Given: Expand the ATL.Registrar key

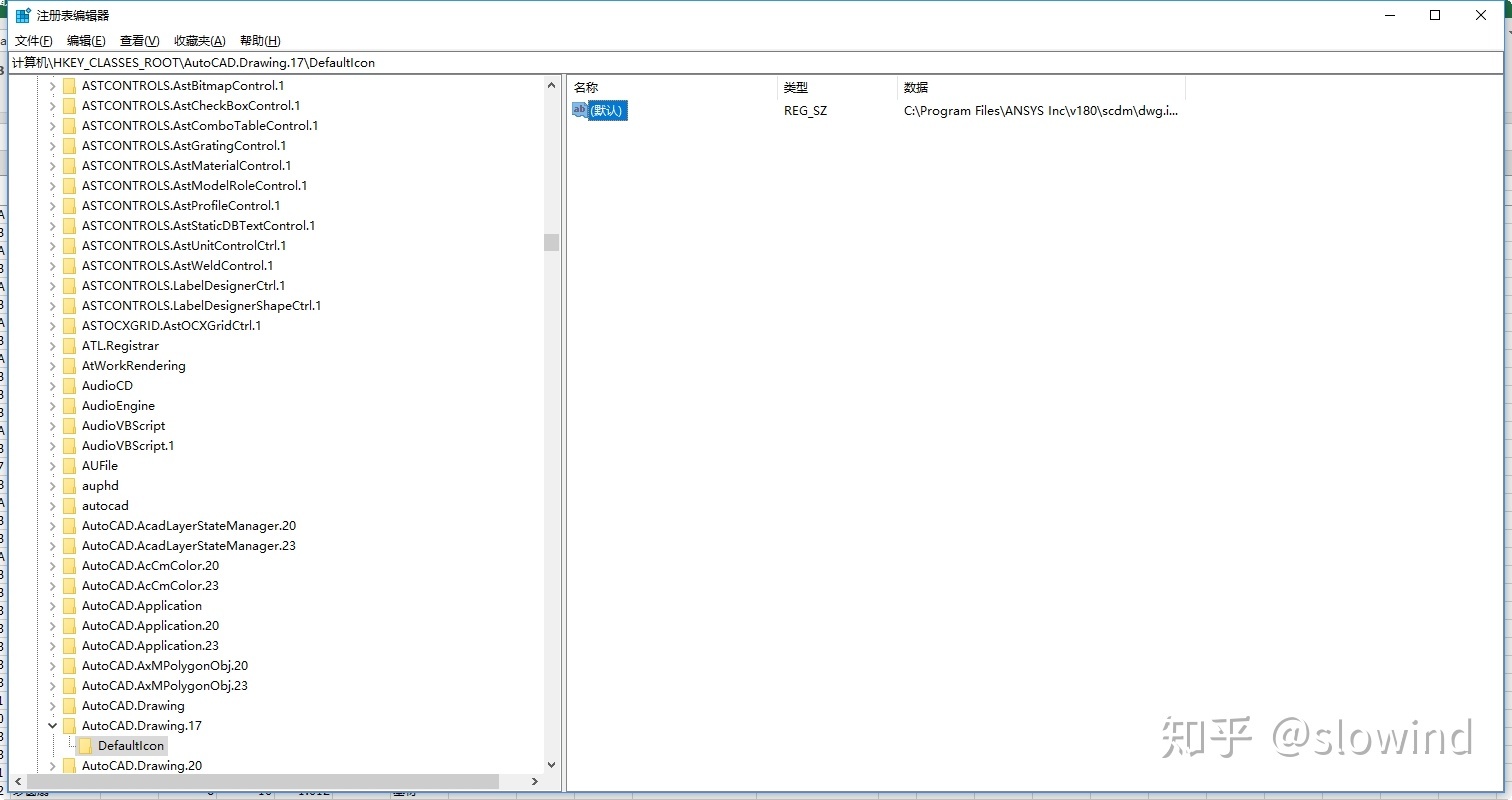Looking at the screenshot, I should (53, 346).
